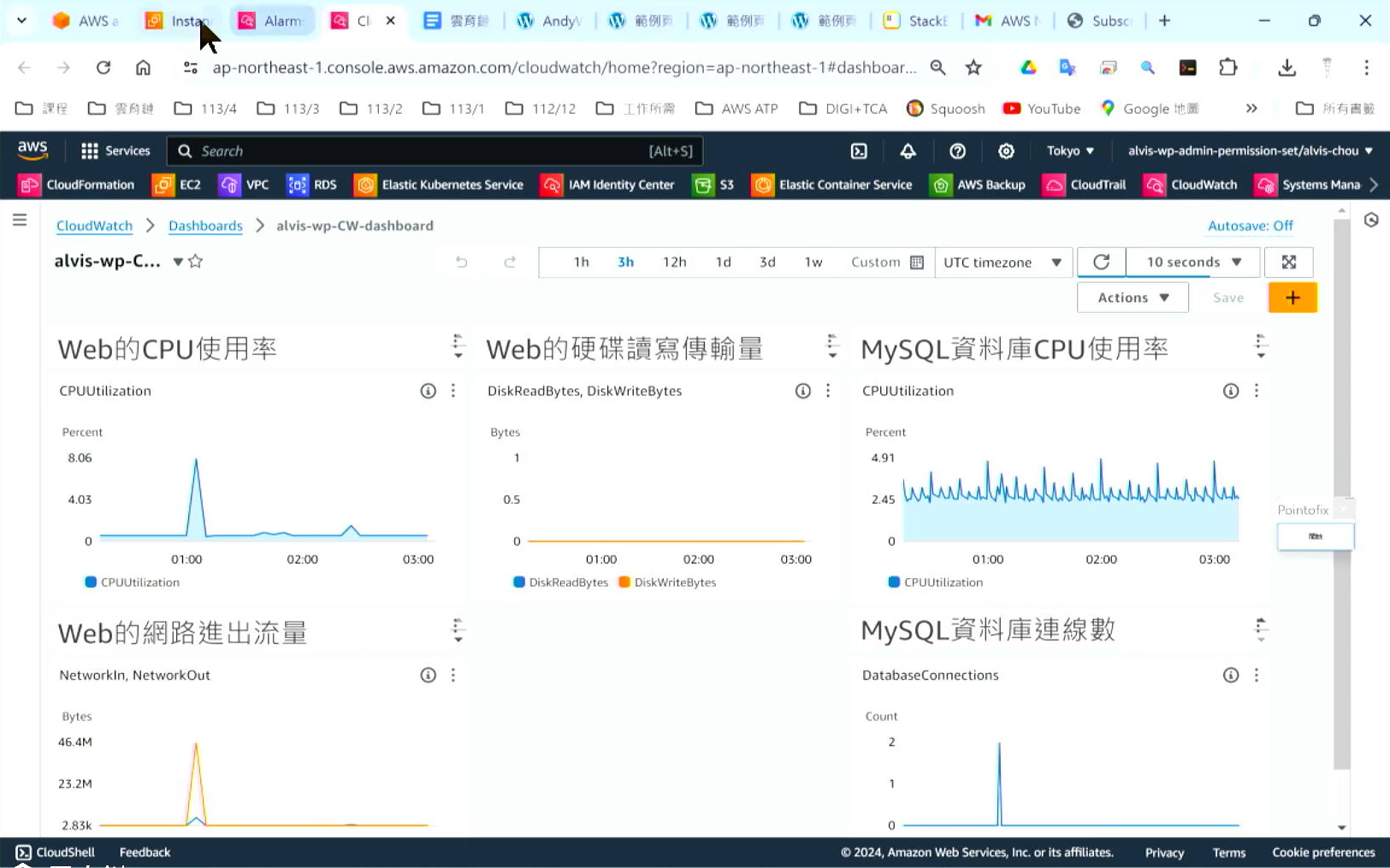
Task: Open the 10 seconds refresh interval dropdown
Action: [x=1192, y=263]
